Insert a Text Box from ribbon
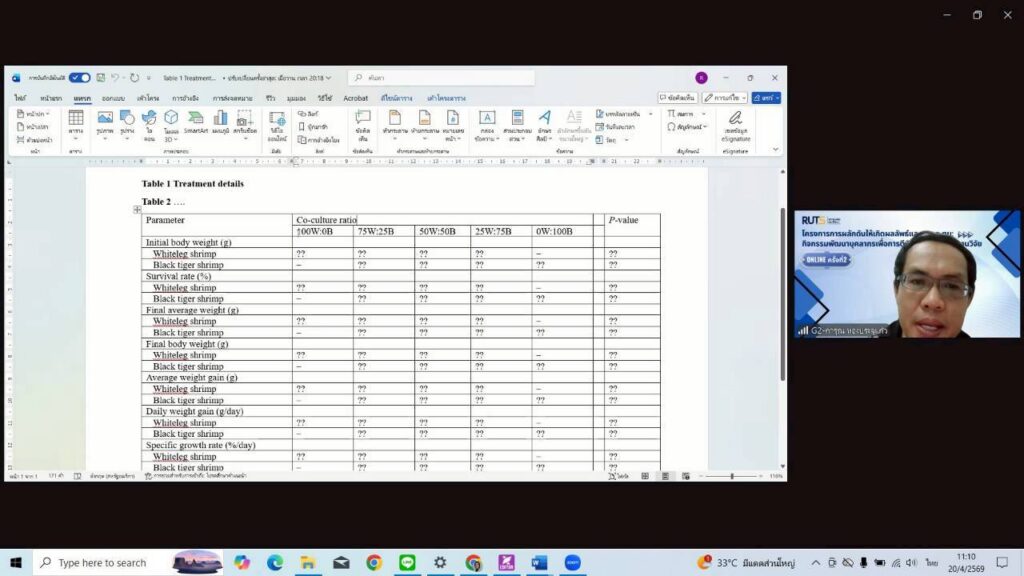 click(487, 122)
